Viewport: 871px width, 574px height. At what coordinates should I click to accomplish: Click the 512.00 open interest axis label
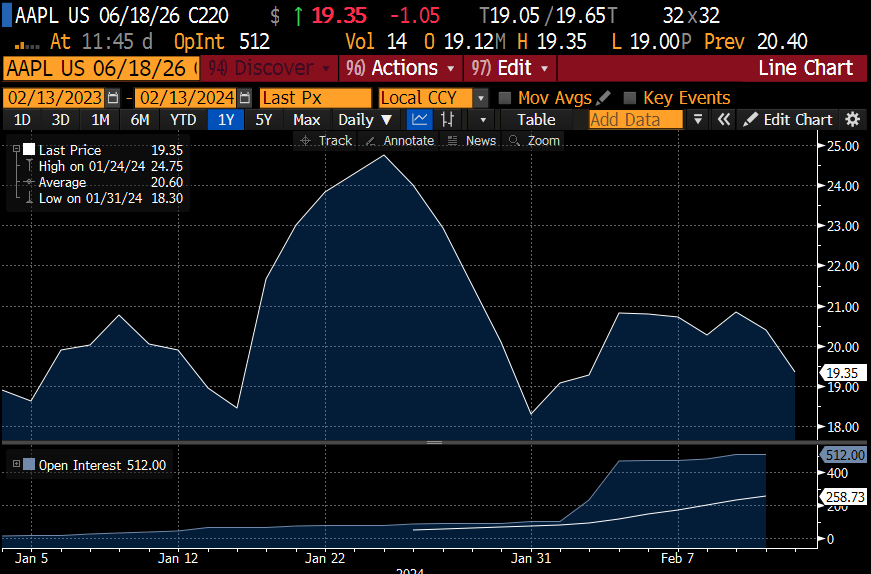[x=844, y=455]
